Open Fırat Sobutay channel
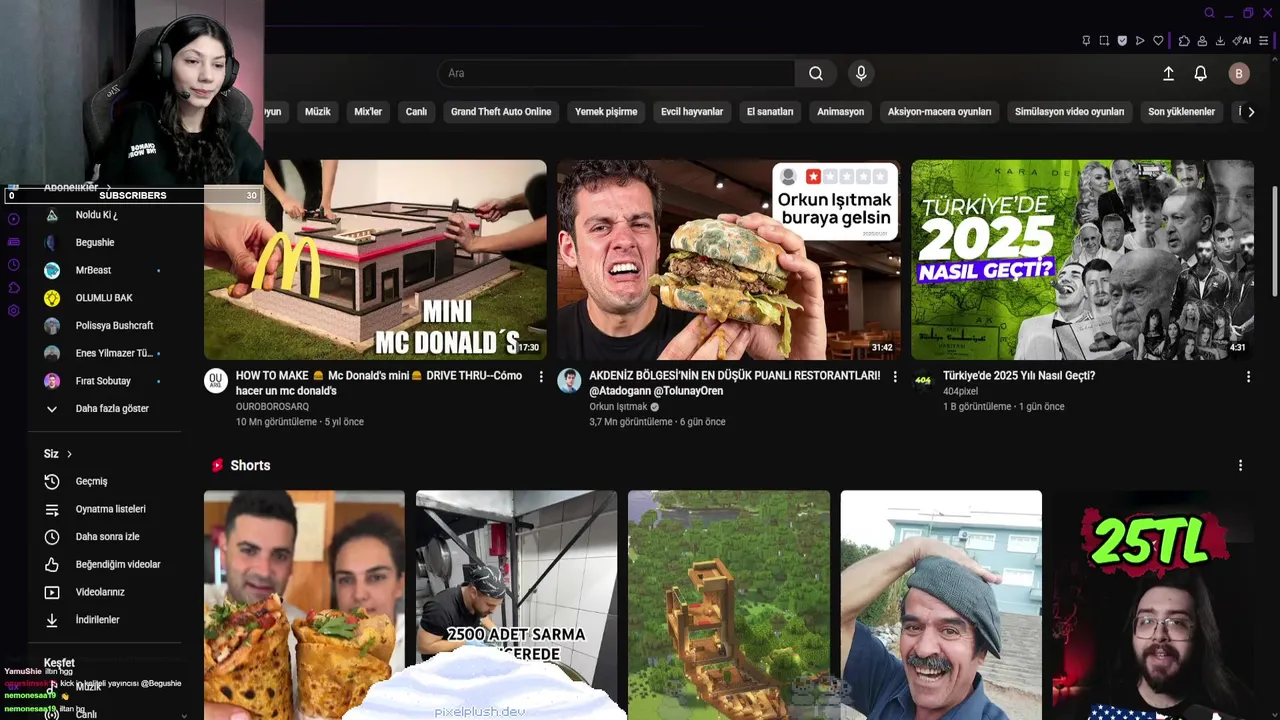The height and width of the screenshot is (720, 1280). point(105,381)
